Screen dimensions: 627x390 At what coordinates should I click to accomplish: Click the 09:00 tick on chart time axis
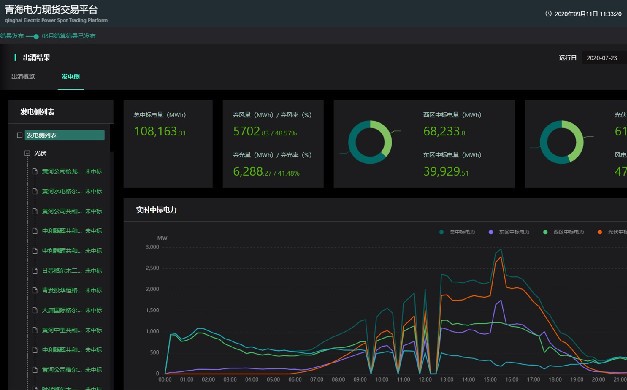pyautogui.click(x=360, y=380)
